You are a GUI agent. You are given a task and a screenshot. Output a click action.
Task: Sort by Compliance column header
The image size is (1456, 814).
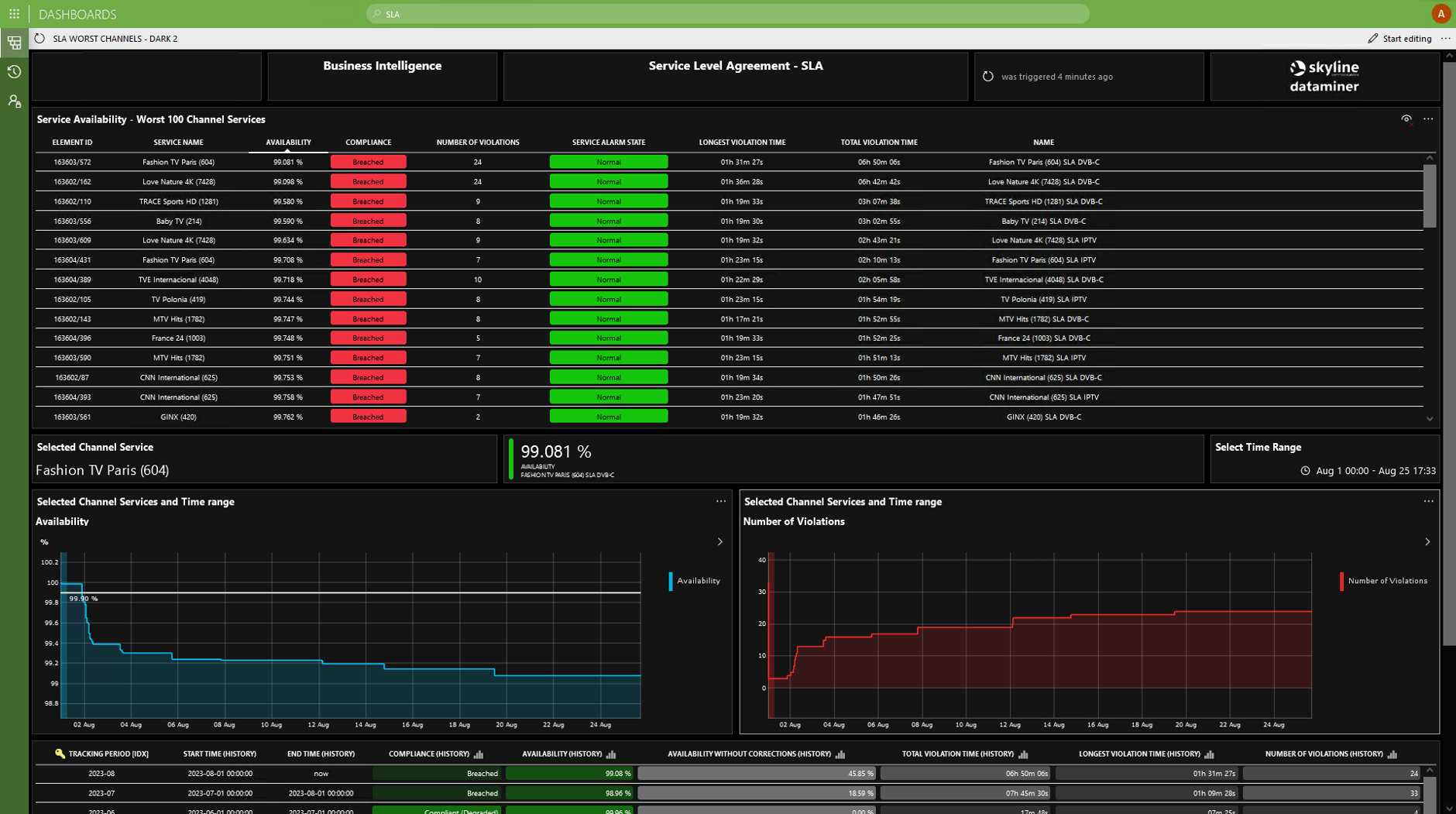(368, 143)
